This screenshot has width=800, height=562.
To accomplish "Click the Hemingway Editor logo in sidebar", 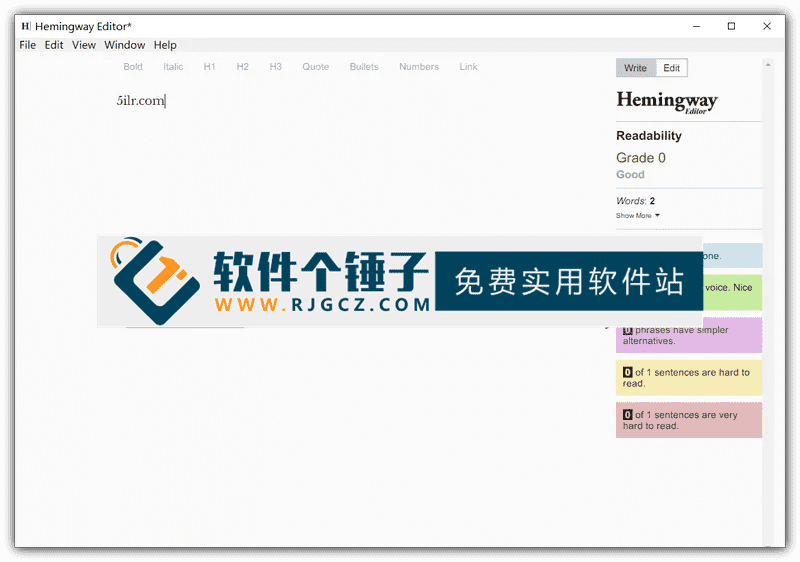I will (x=667, y=101).
